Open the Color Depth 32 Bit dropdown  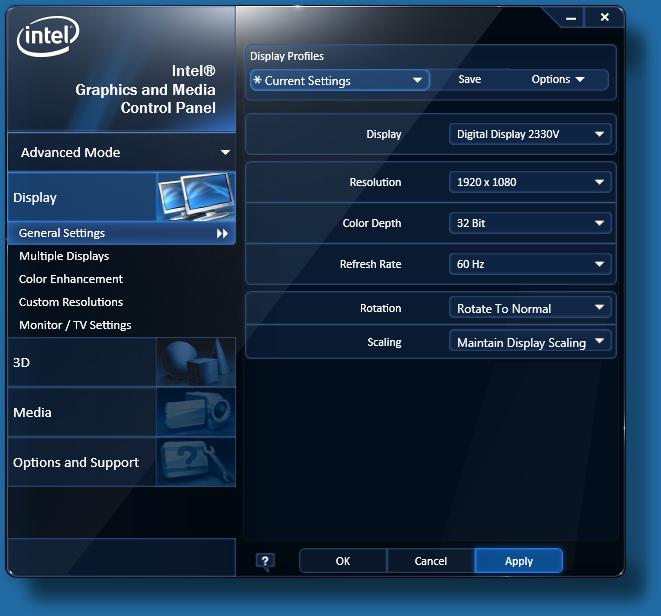pyautogui.click(x=530, y=223)
